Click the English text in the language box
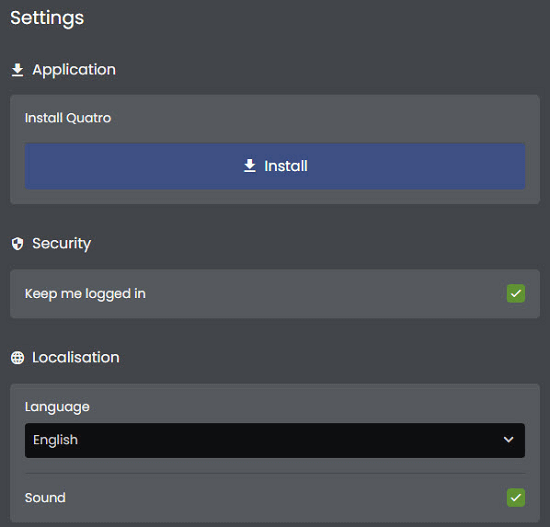Viewport: 550px width, 527px height. coord(55,440)
